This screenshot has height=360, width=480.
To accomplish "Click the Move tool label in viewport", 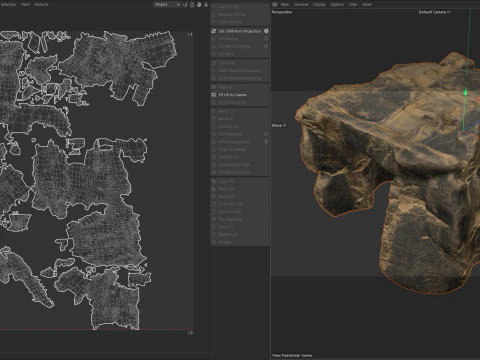I will pyautogui.click(x=277, y=125).
